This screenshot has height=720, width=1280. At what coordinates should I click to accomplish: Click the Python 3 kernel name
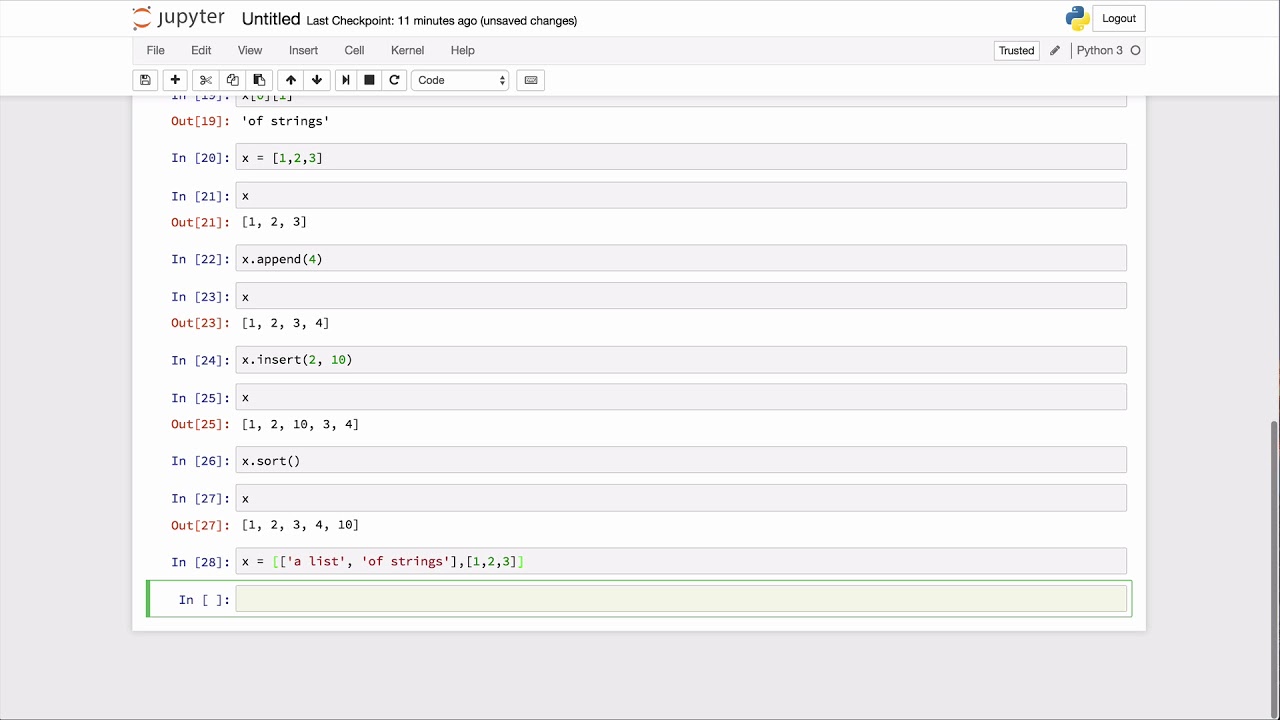[1099, 51]
